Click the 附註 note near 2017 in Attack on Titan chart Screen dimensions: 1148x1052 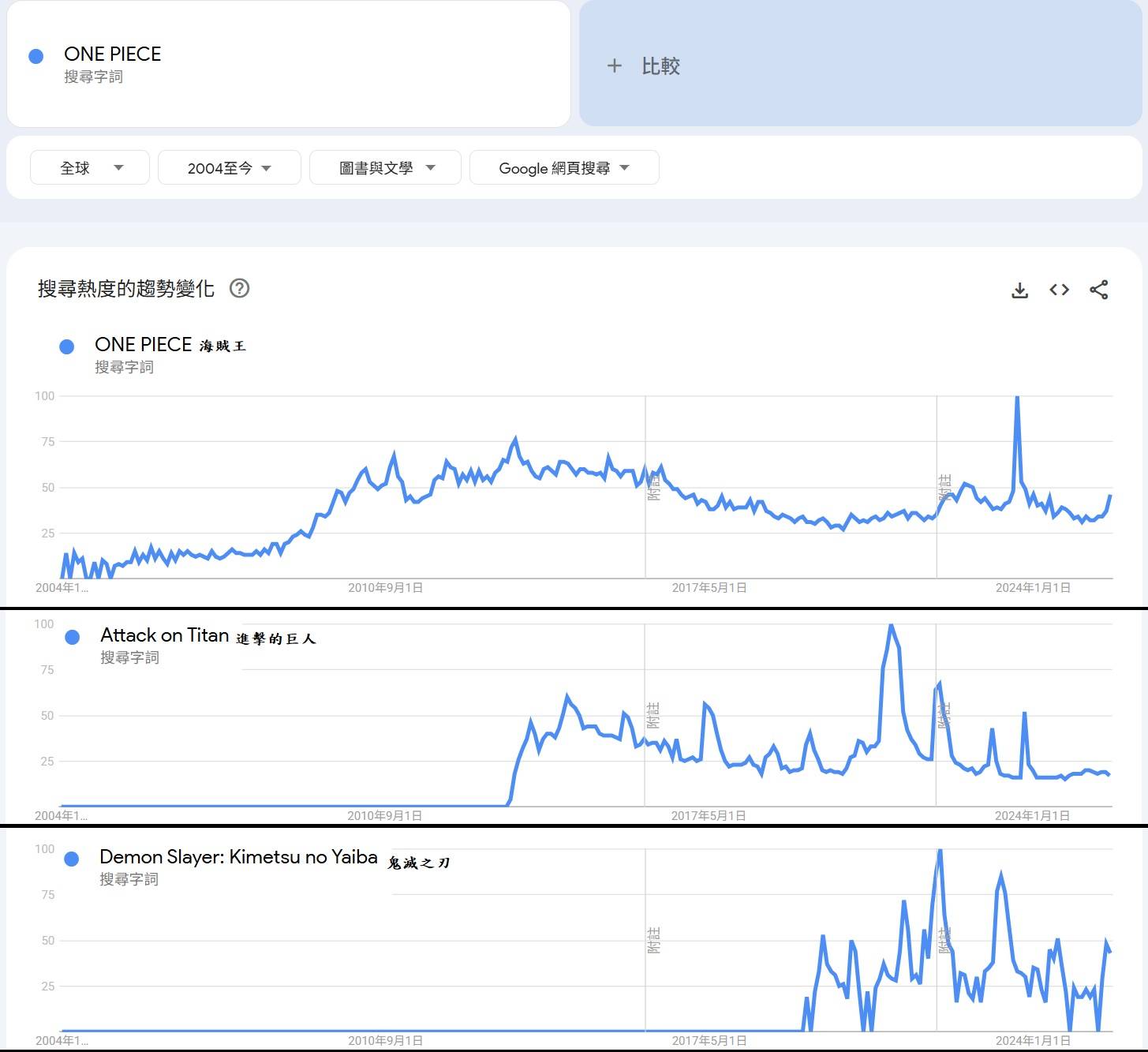pos(653,715)
